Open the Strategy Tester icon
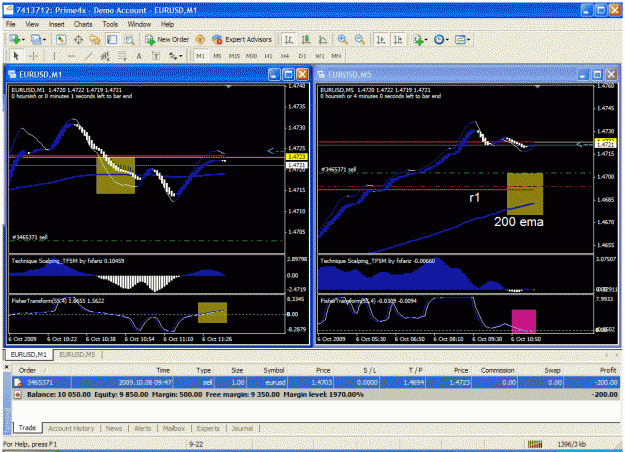Viewport: 625px width, 452px height. tap(129, 39)
